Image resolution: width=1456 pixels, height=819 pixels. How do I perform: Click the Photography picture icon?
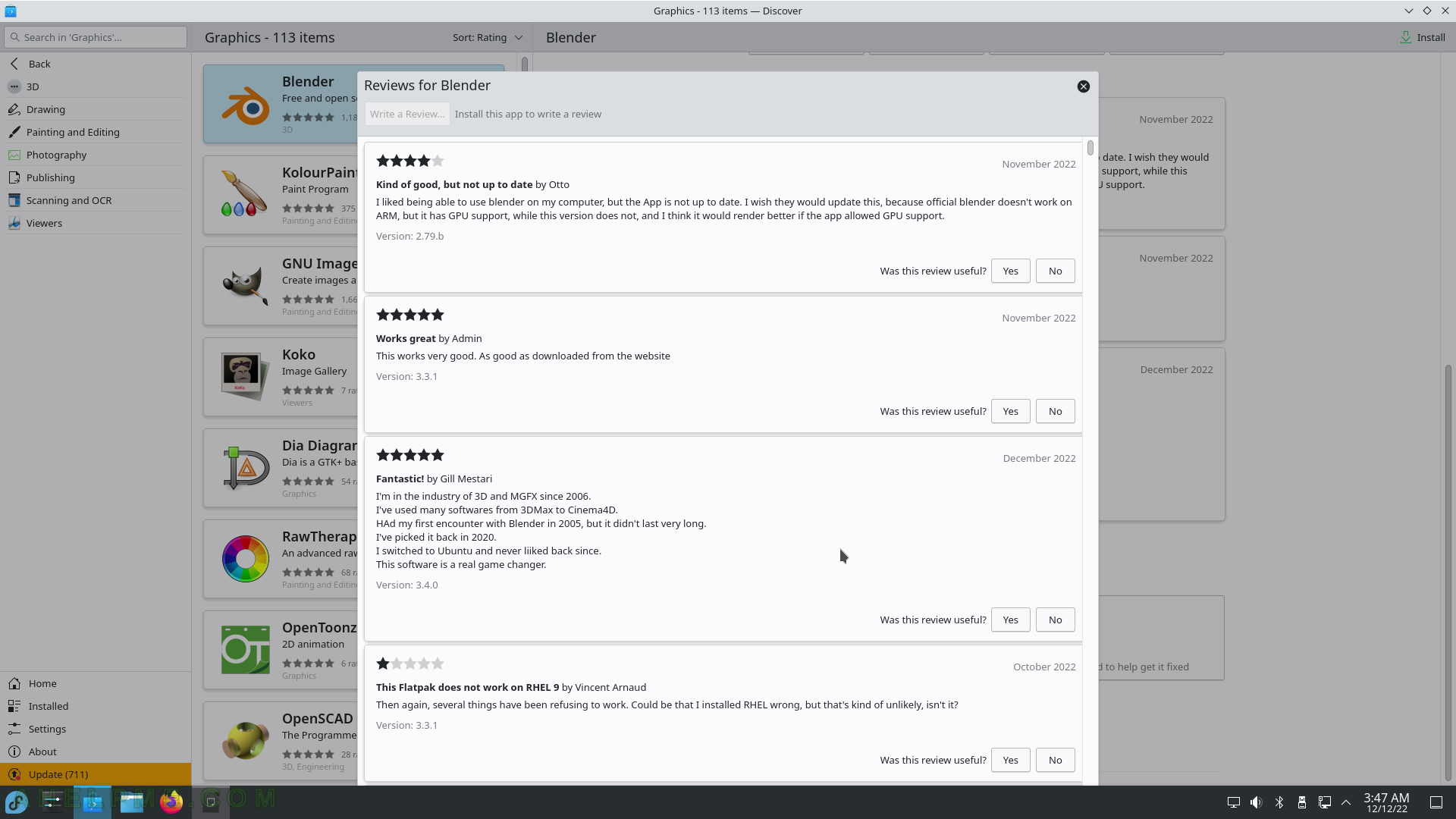tap(14, 155)
